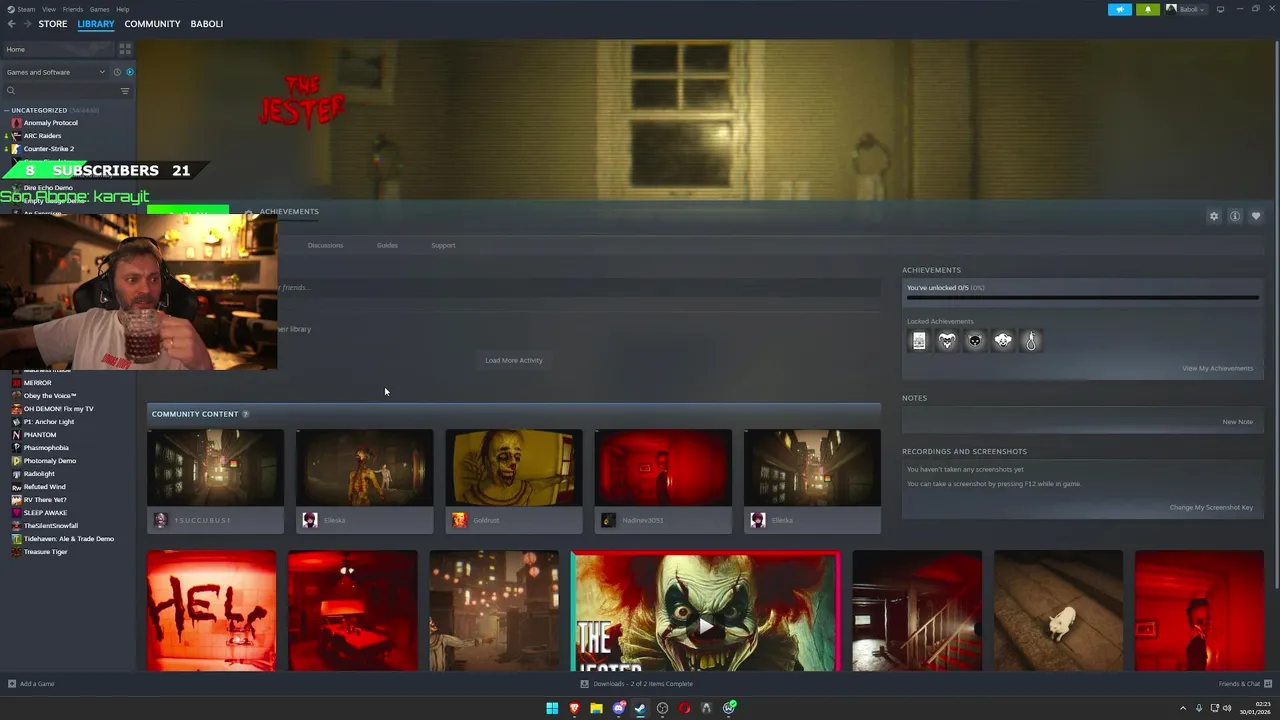Select TheSilentSnowfall in library
The height and width of the screenshot is (720, 1280).
[51, 526]
